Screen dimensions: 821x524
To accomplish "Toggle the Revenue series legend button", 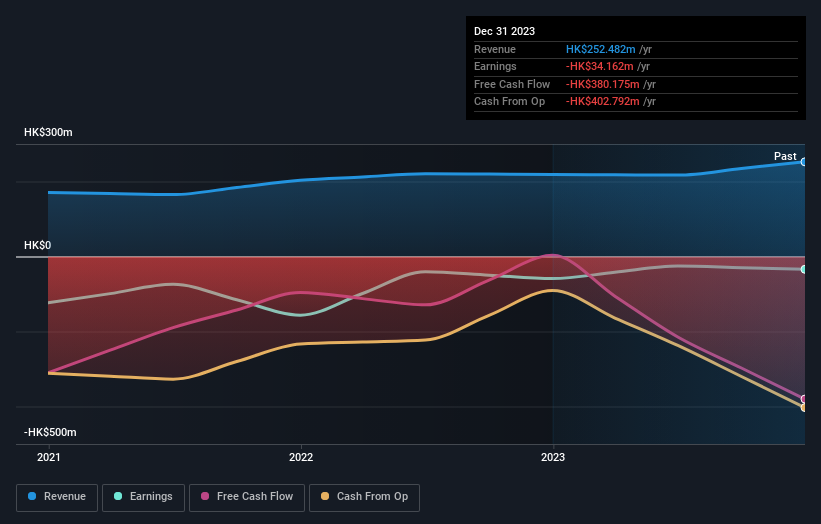I will (x=57, y=497).
